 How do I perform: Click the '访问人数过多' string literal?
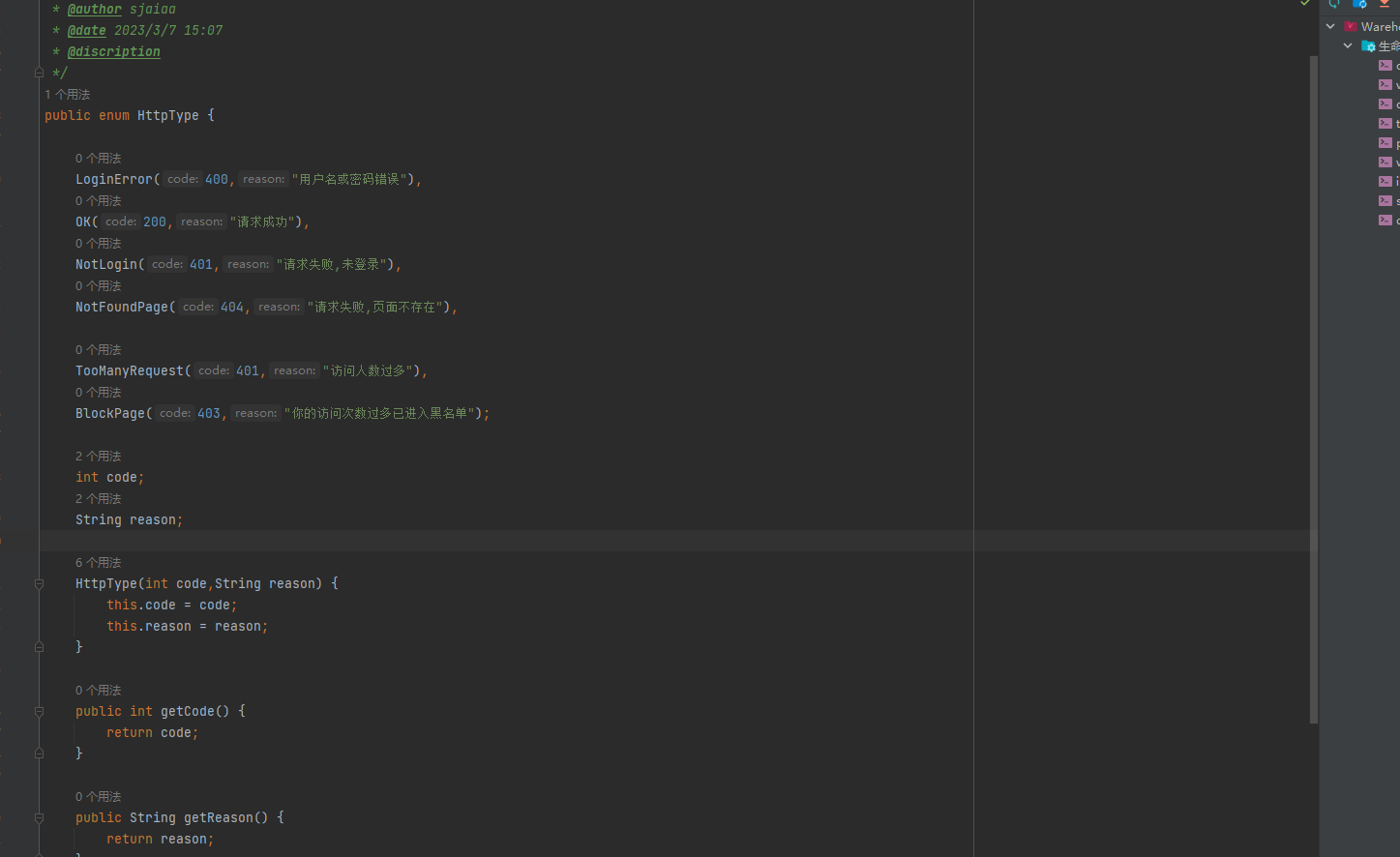[x=368, y=370]
